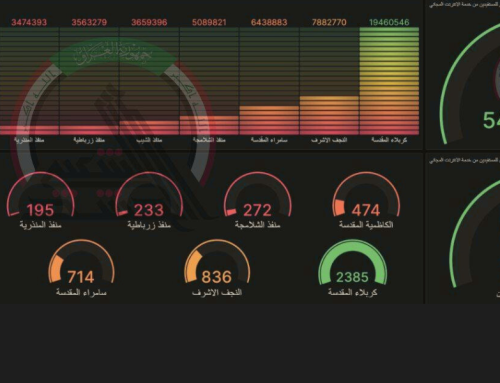This screenshot has height=383, width=500.
Task: Click the منفذ المنذرية axis label under bar chart
Action: [x=29, y=140]
